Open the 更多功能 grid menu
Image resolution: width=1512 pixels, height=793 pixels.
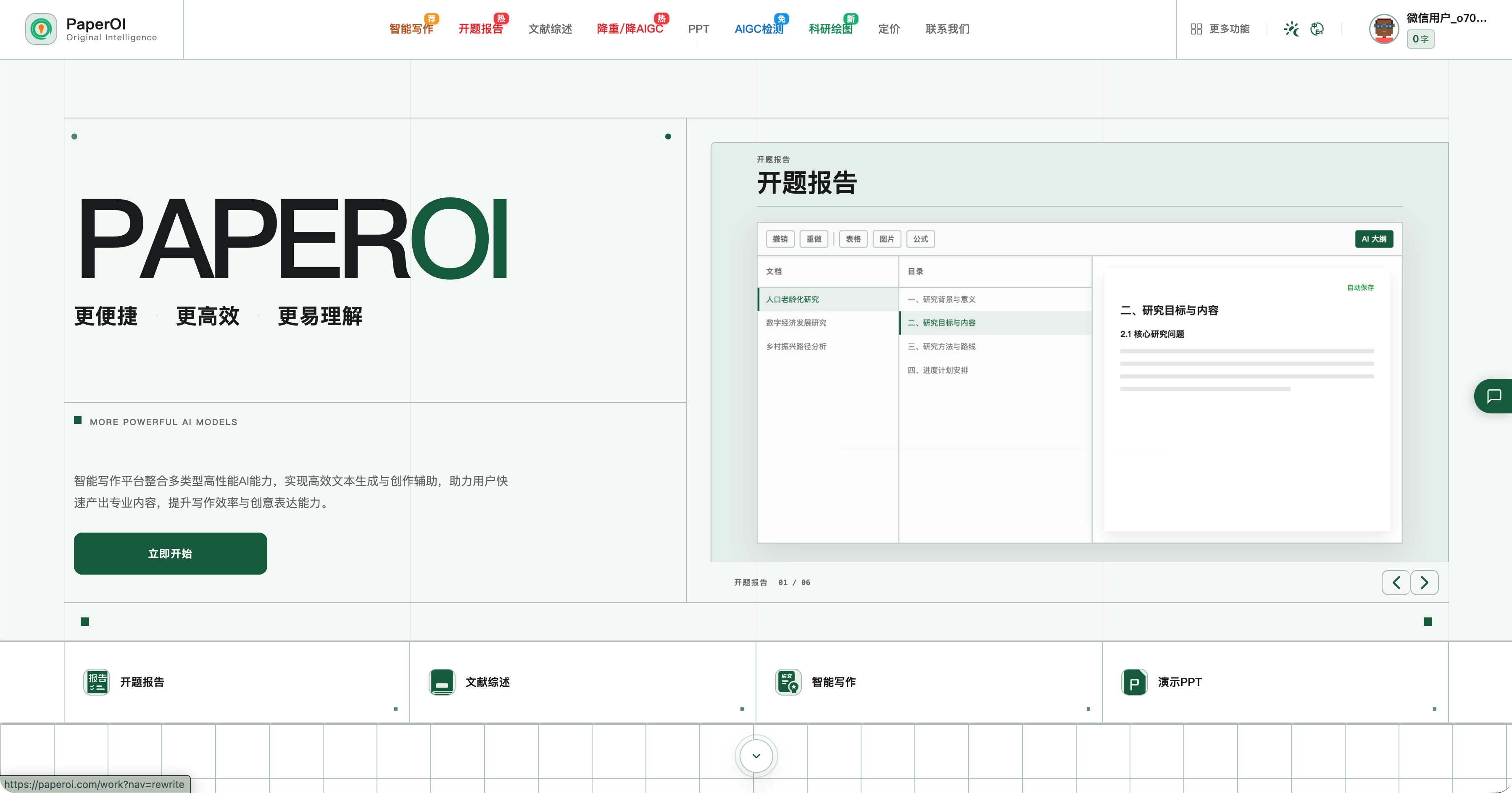tap(1220, 29)
